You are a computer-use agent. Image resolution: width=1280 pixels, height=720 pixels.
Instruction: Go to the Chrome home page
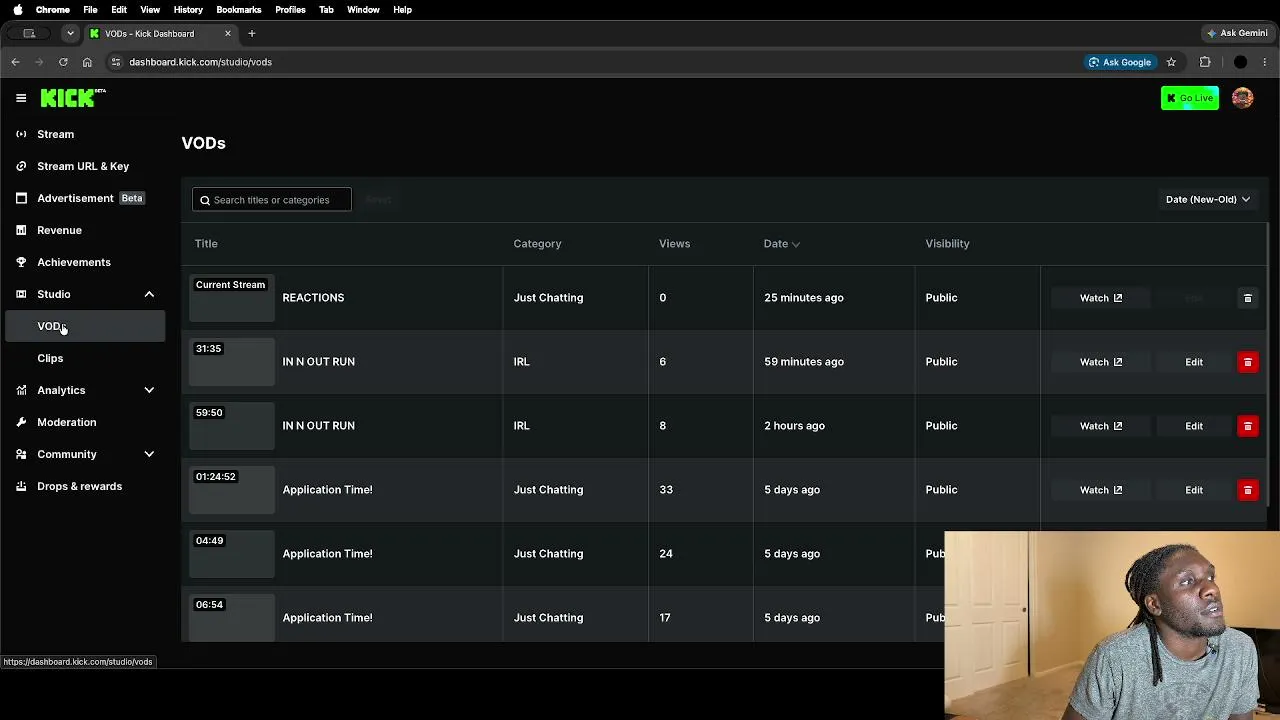[x=87, y=62]
